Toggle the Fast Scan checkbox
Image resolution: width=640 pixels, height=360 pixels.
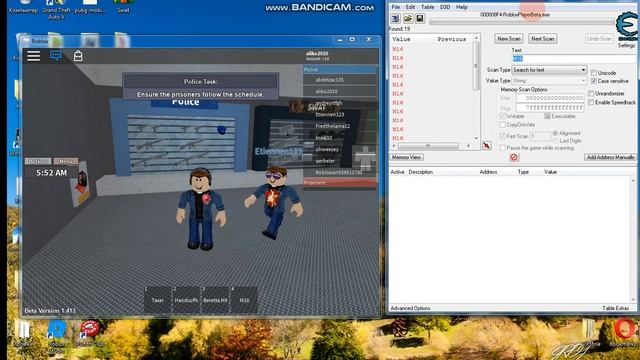[502, 136]
